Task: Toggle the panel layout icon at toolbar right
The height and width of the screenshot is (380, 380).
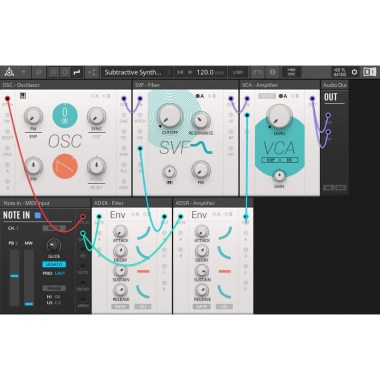Action: 369,72
